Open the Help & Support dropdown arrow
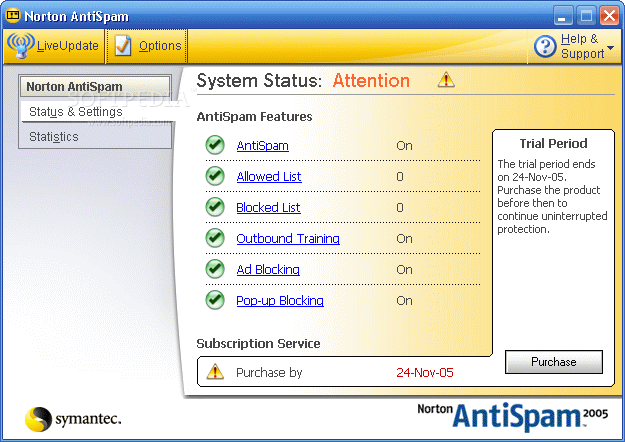 (x=610, y=48)
